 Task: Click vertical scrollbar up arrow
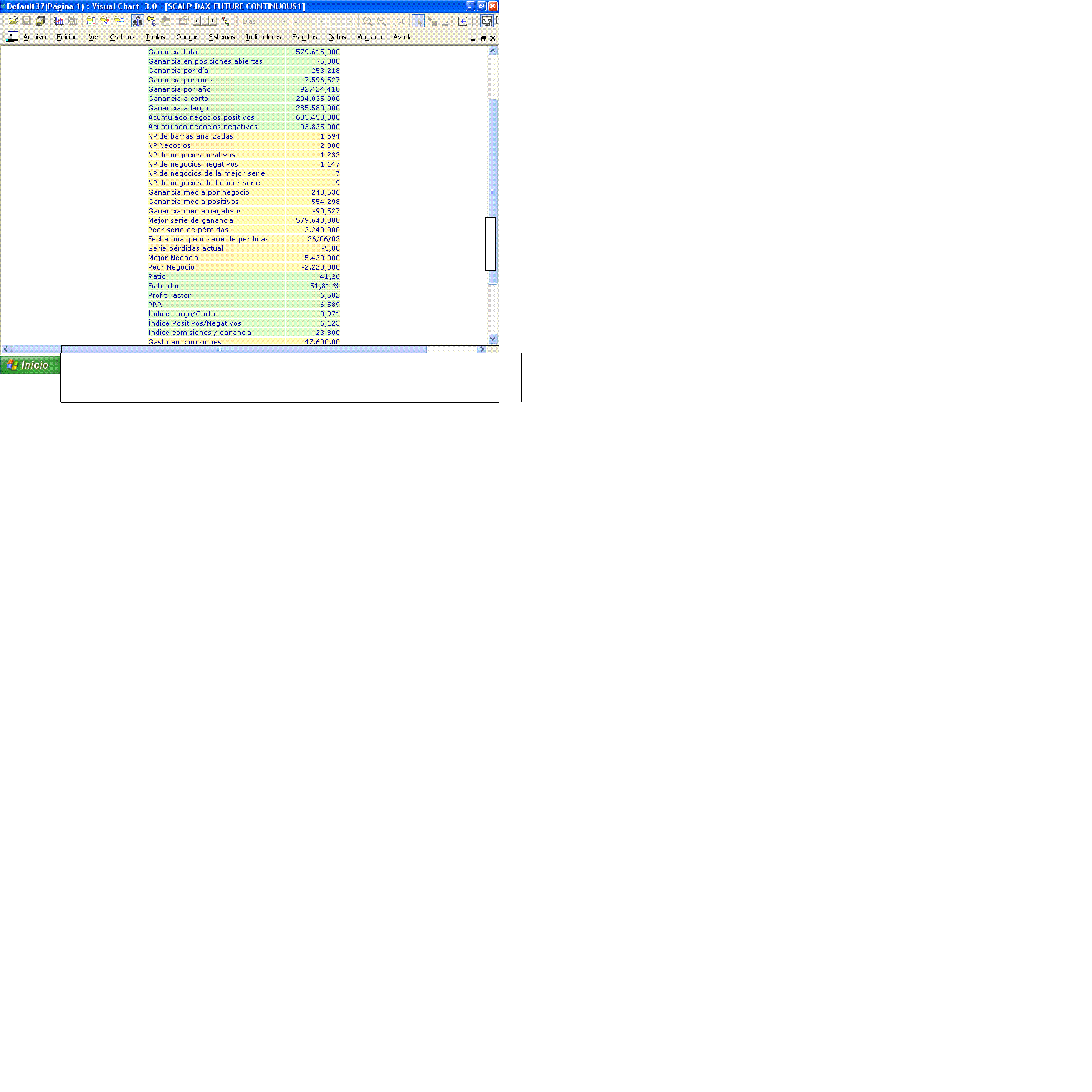coord(492,51)
